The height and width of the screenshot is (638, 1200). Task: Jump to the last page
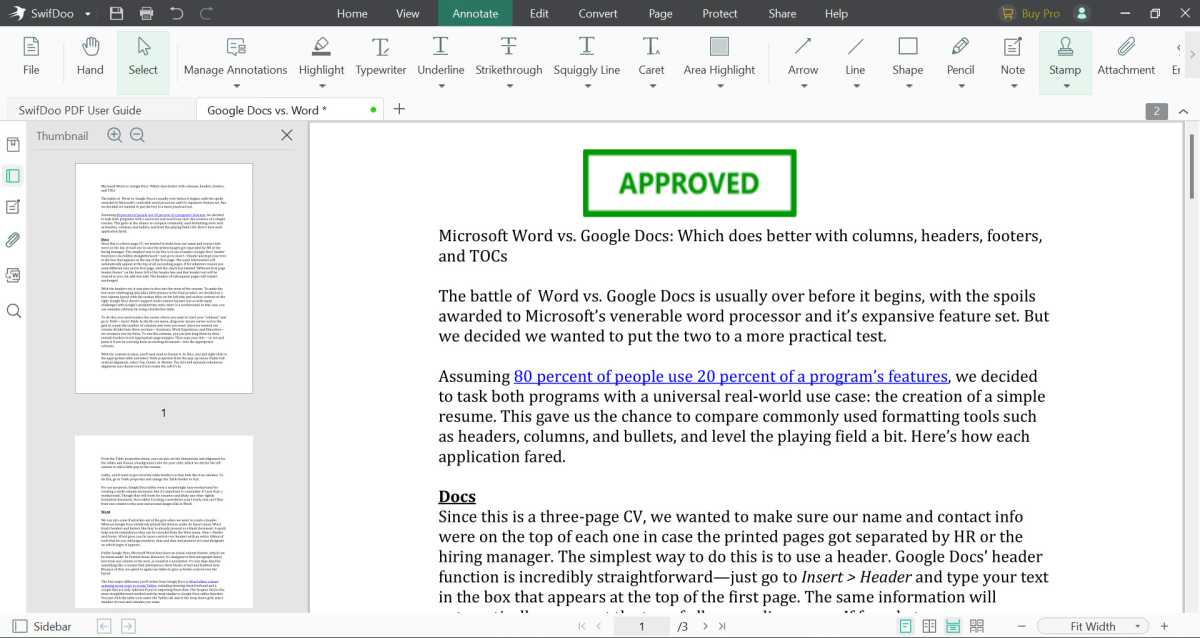tap(723, 626)
